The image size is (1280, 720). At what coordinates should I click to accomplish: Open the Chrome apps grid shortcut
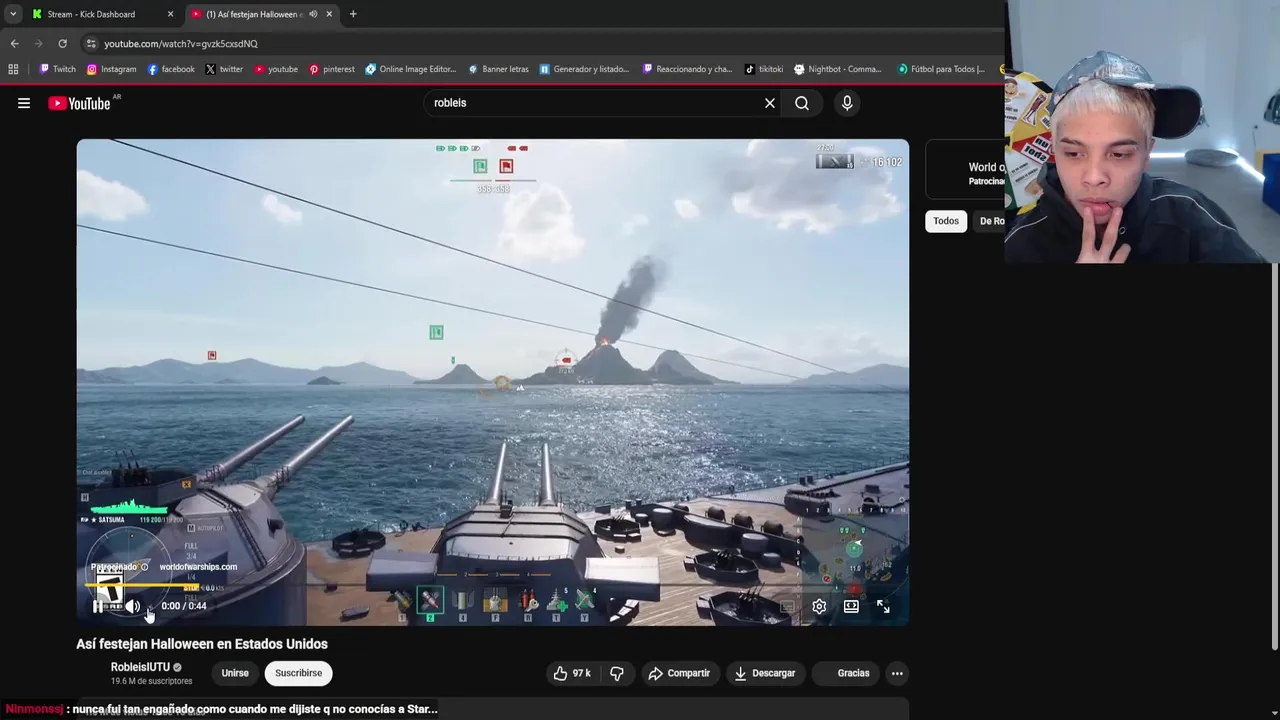(x=13, y=69)
